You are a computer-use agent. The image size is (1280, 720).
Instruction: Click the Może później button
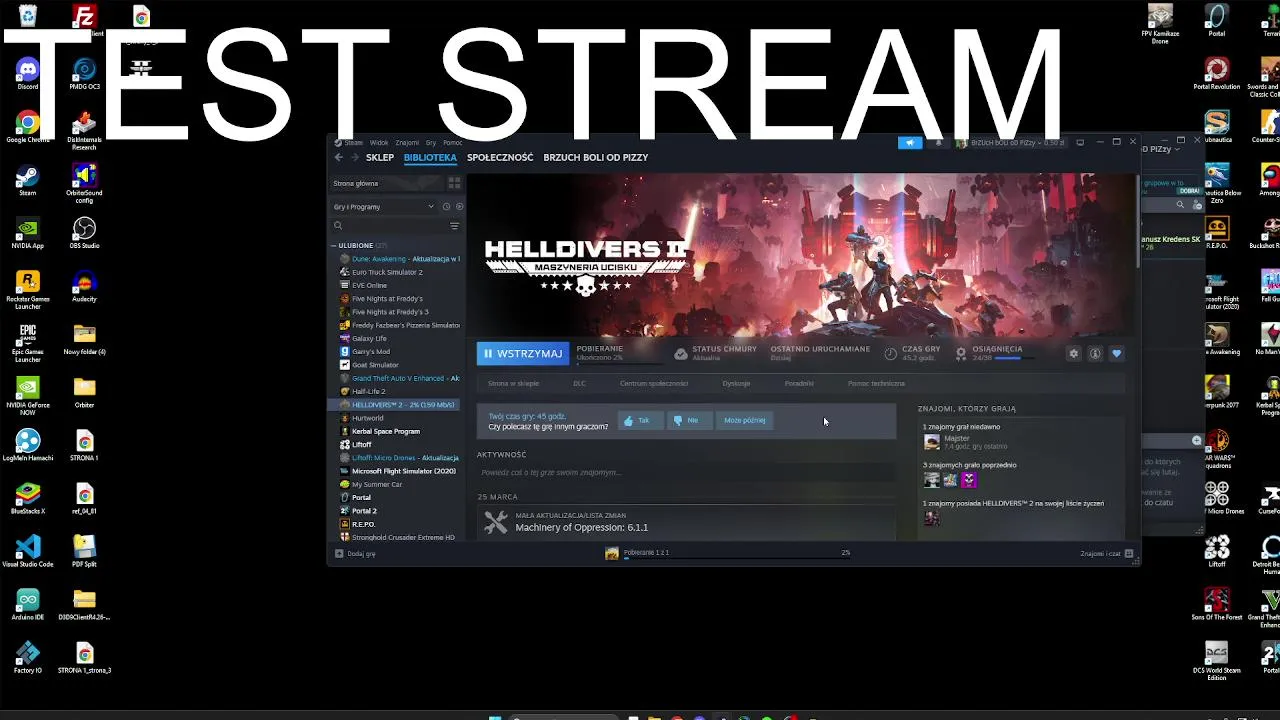coord(744,420)
